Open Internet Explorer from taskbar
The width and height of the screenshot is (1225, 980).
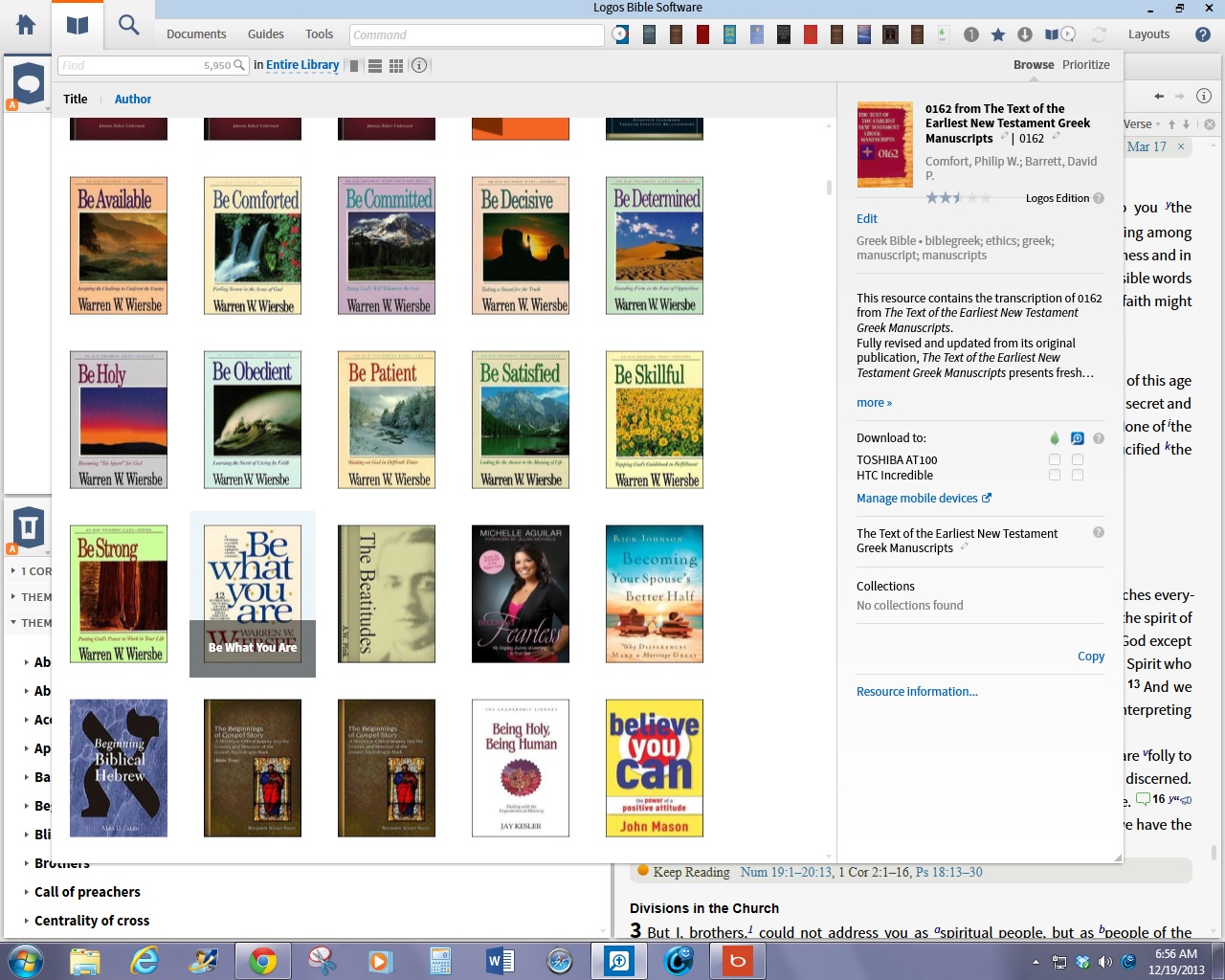145,961
